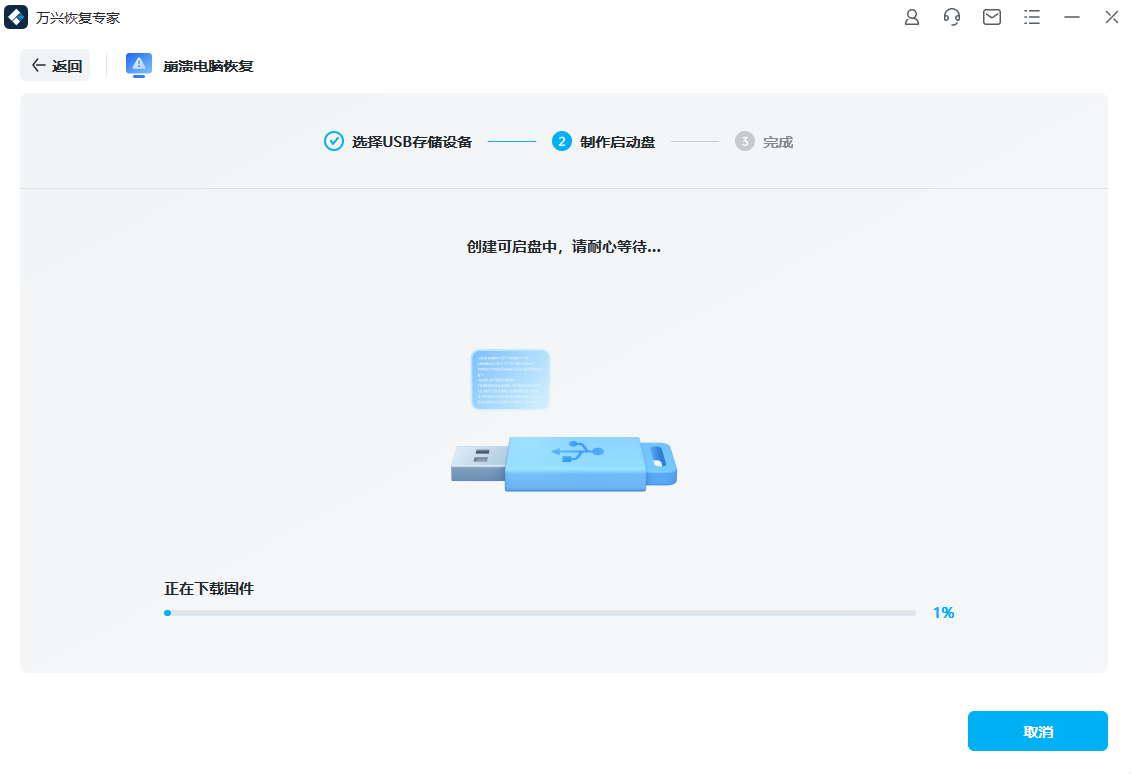Viewport: 1131px width, 774px height.
Task: Click the blue checkmark on USB device step
Action: tap(332, 141)
